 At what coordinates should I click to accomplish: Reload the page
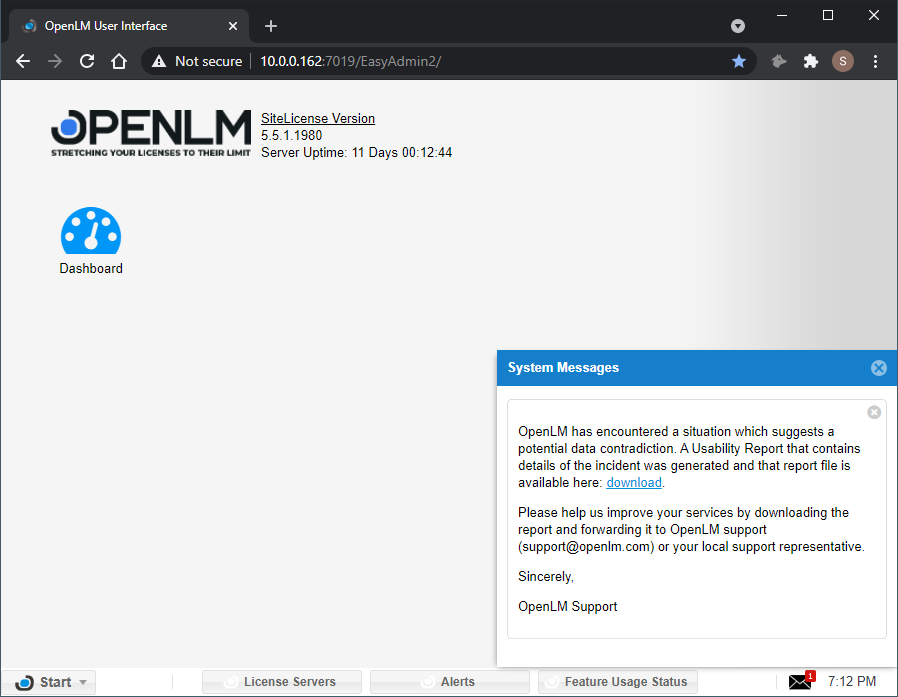click(x=87, y=61)
